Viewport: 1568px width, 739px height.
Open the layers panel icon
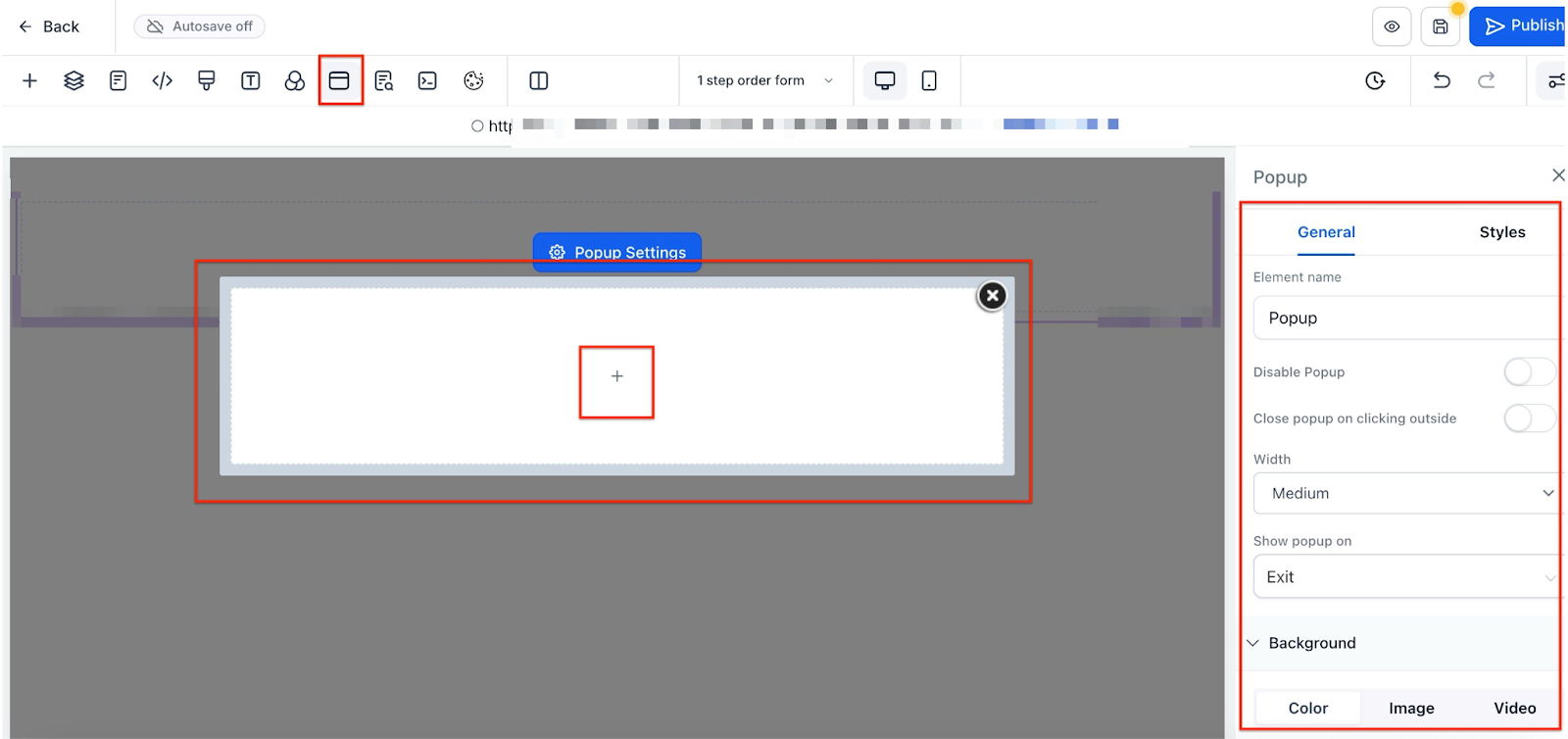(x=73, y=80)
